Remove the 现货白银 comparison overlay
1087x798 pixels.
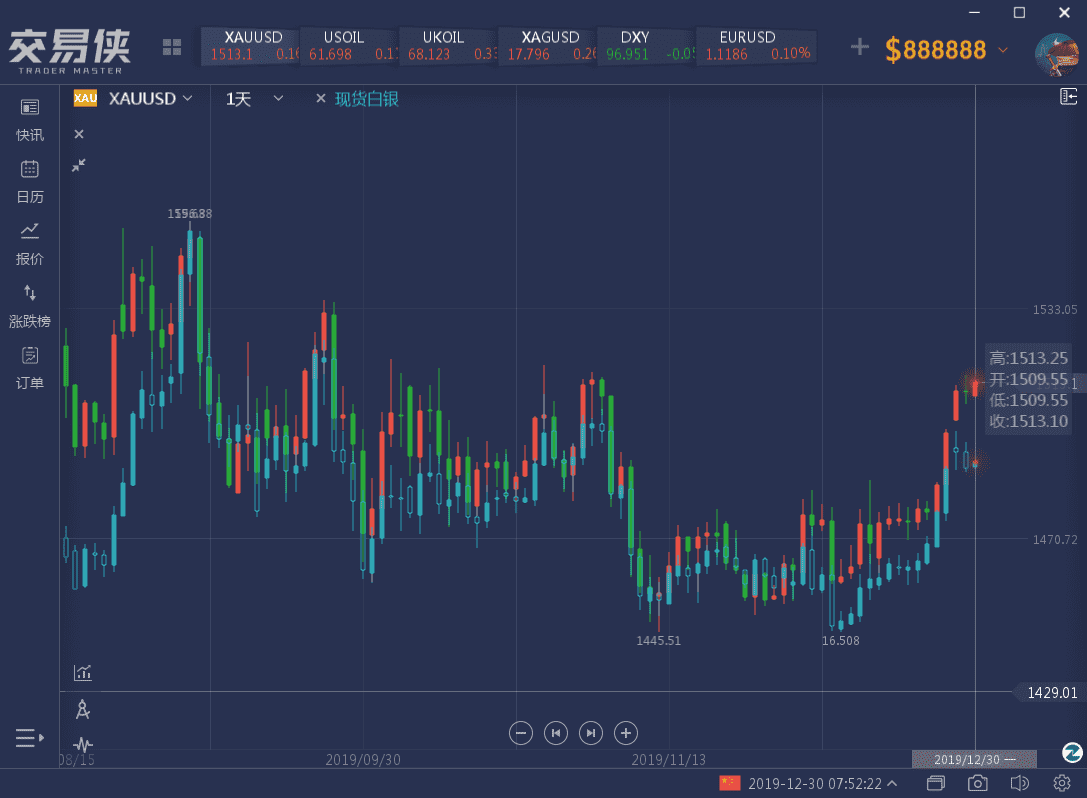pyautogui.click(x=321, y=98)
